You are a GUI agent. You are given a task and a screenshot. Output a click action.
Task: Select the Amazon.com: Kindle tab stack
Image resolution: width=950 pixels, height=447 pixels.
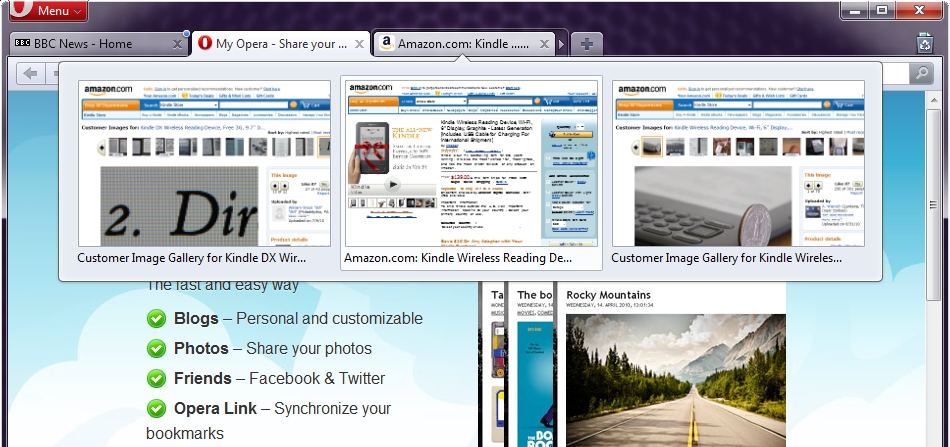click(x=463, y=44)
